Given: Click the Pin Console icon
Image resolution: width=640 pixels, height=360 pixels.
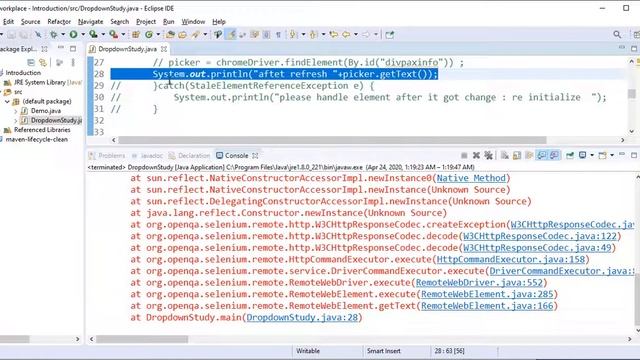Looking at the screenshot, I should (x=569, y=156).
